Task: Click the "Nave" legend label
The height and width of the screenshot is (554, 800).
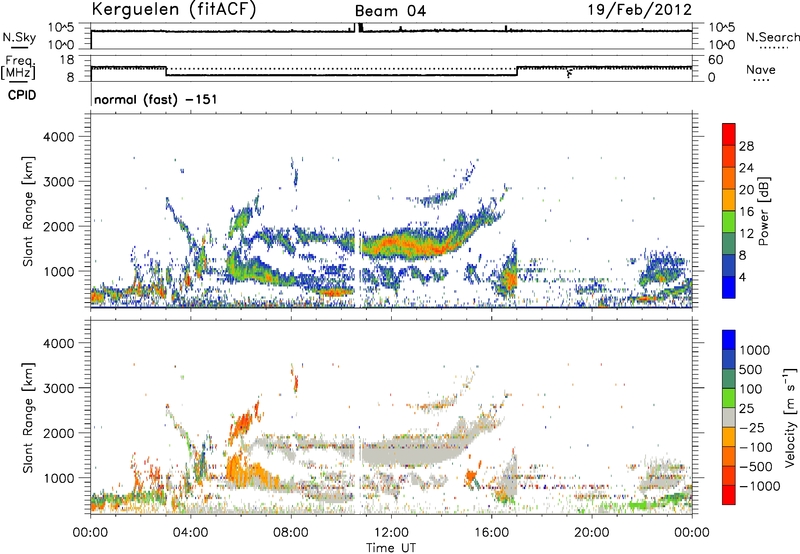Action: click(x=761, y=69)
